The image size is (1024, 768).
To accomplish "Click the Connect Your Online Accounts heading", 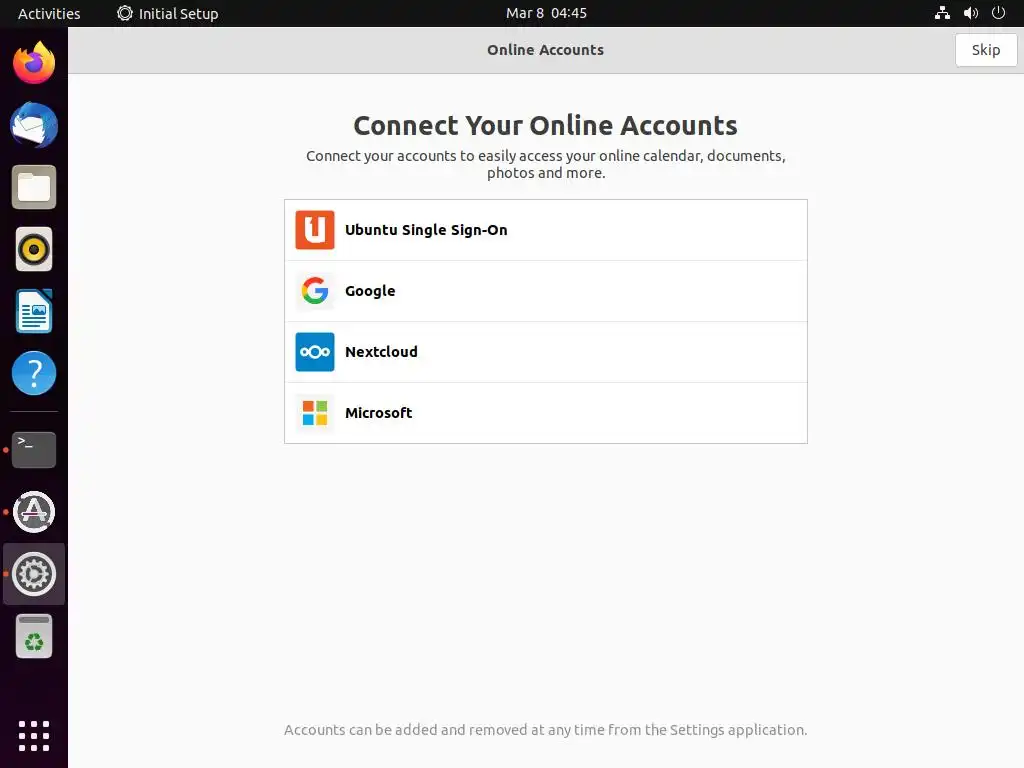I will (545, 125).
